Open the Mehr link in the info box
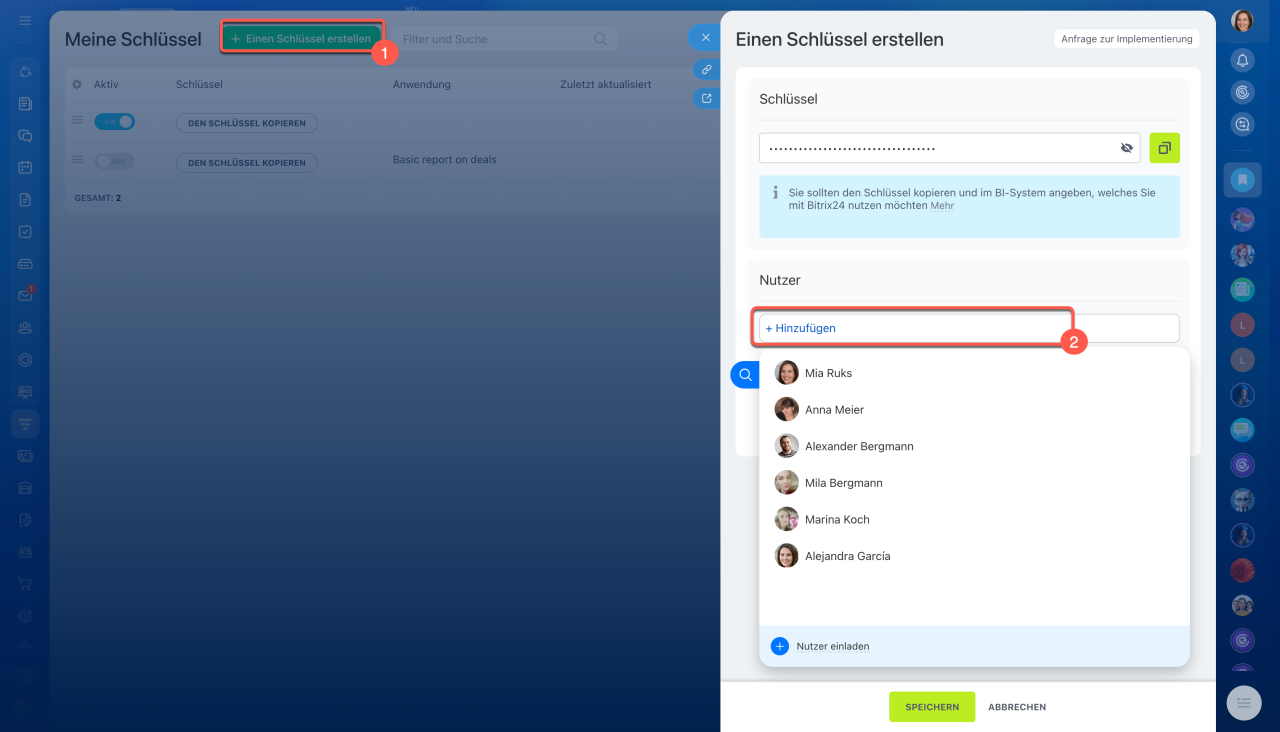Image resolution: width=1280 pixels, height=732 pixels. [x=942, y=206]
